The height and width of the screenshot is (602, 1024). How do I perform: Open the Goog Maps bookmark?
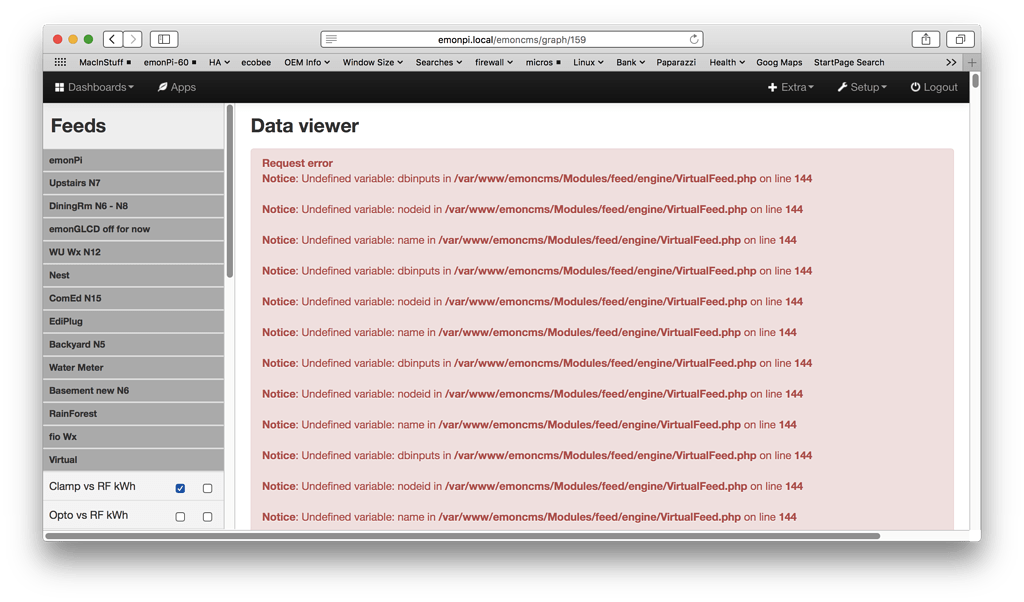point(779,62)
